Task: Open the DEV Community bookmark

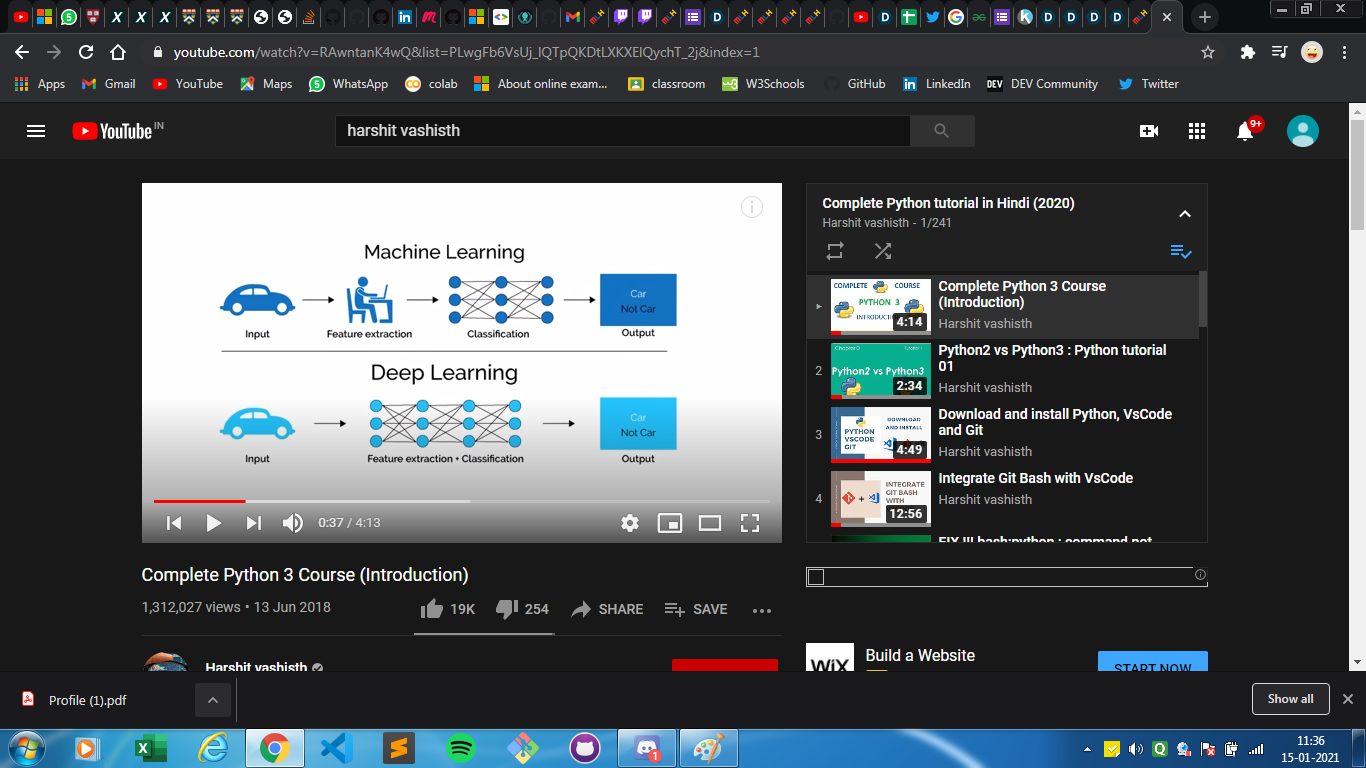Action: pos(1042,84)
